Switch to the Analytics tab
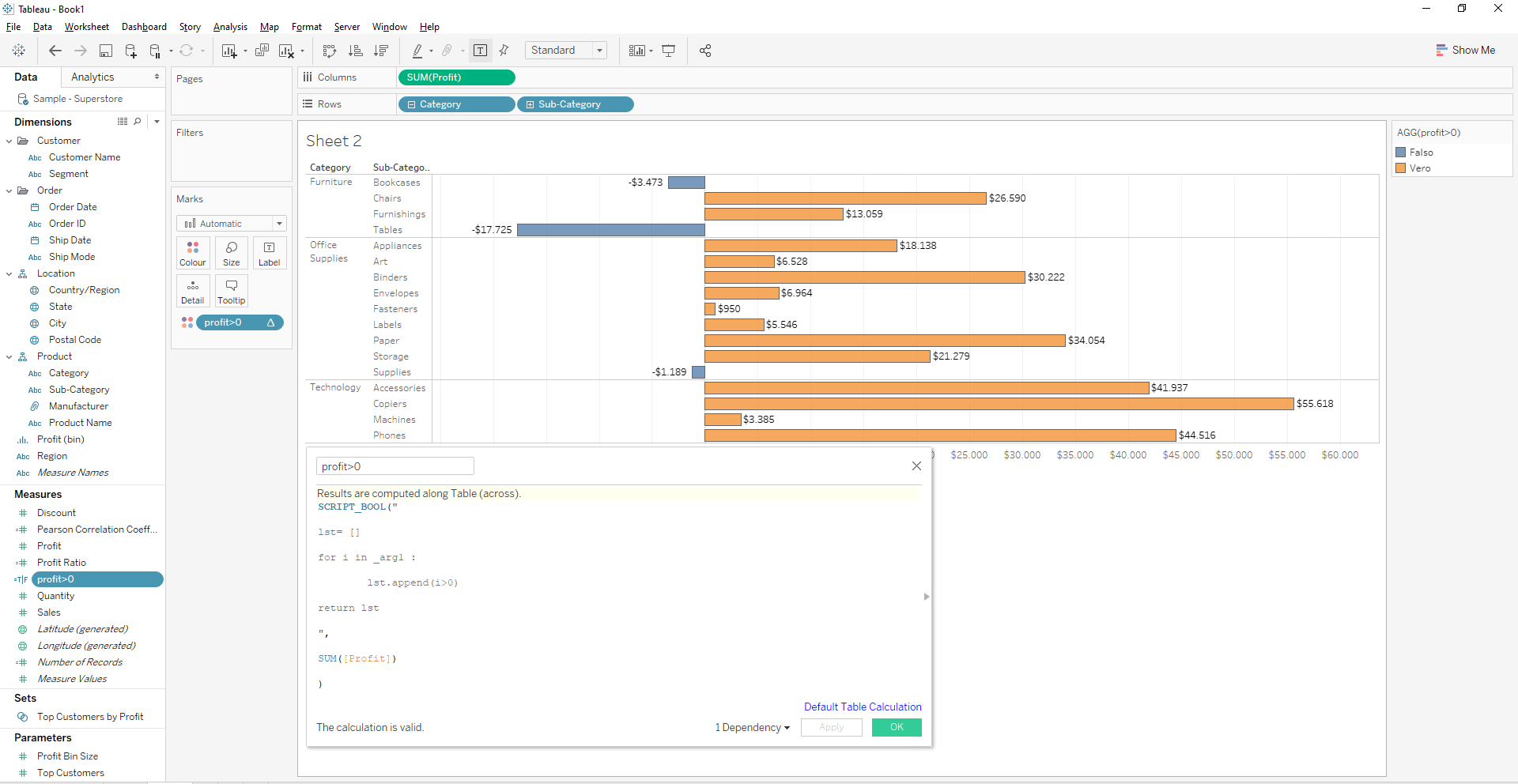The width and height of the screenshot is (1518, 784). [93, 77]
